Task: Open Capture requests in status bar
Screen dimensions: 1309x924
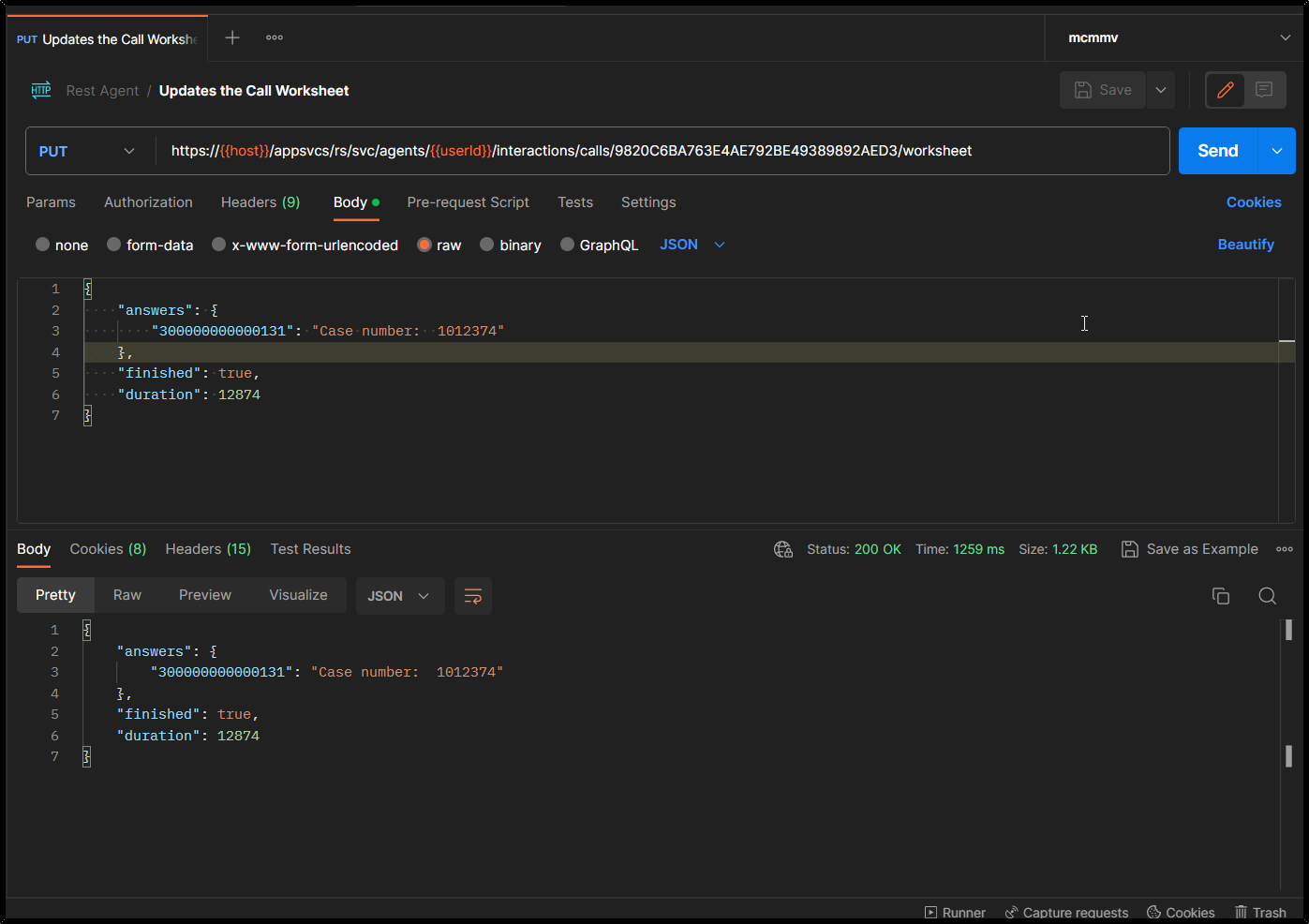Action: pos(1066,913)
